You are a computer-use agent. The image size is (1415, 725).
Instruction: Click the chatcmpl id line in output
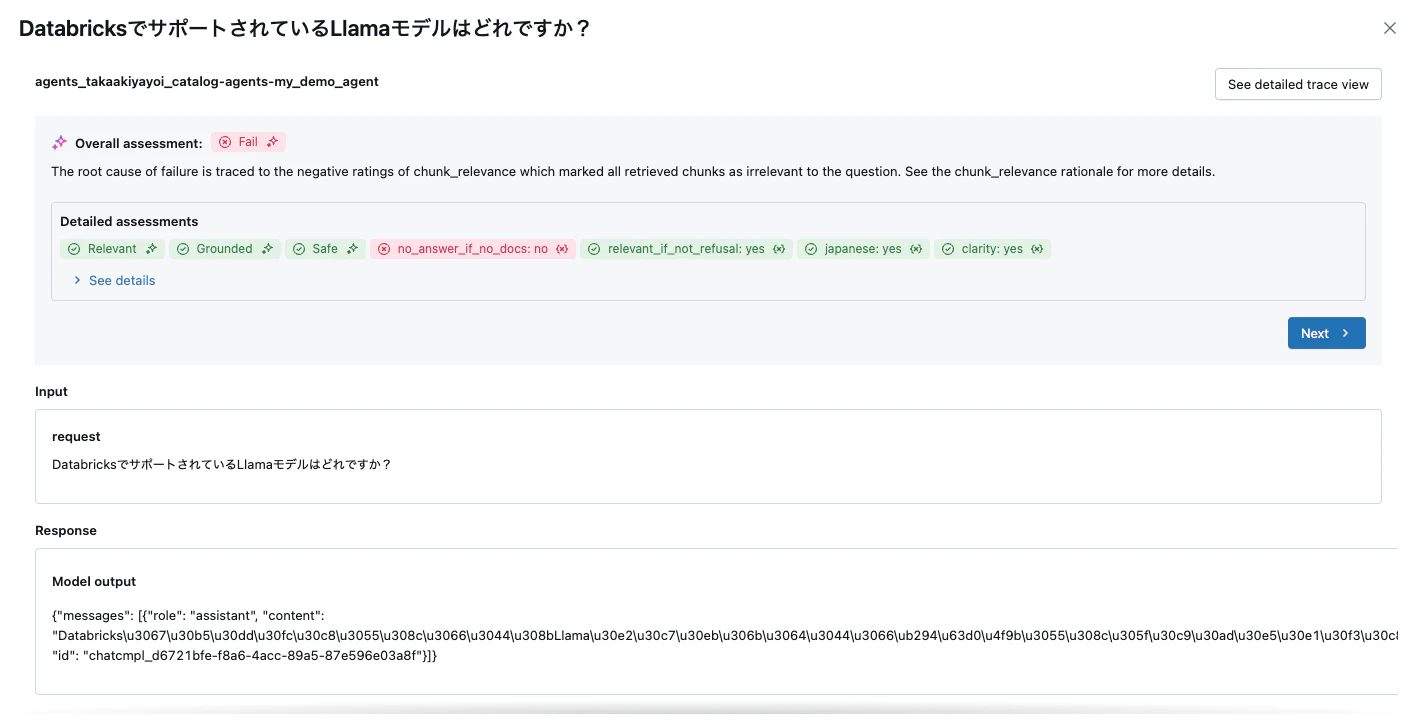click(245, 654)
